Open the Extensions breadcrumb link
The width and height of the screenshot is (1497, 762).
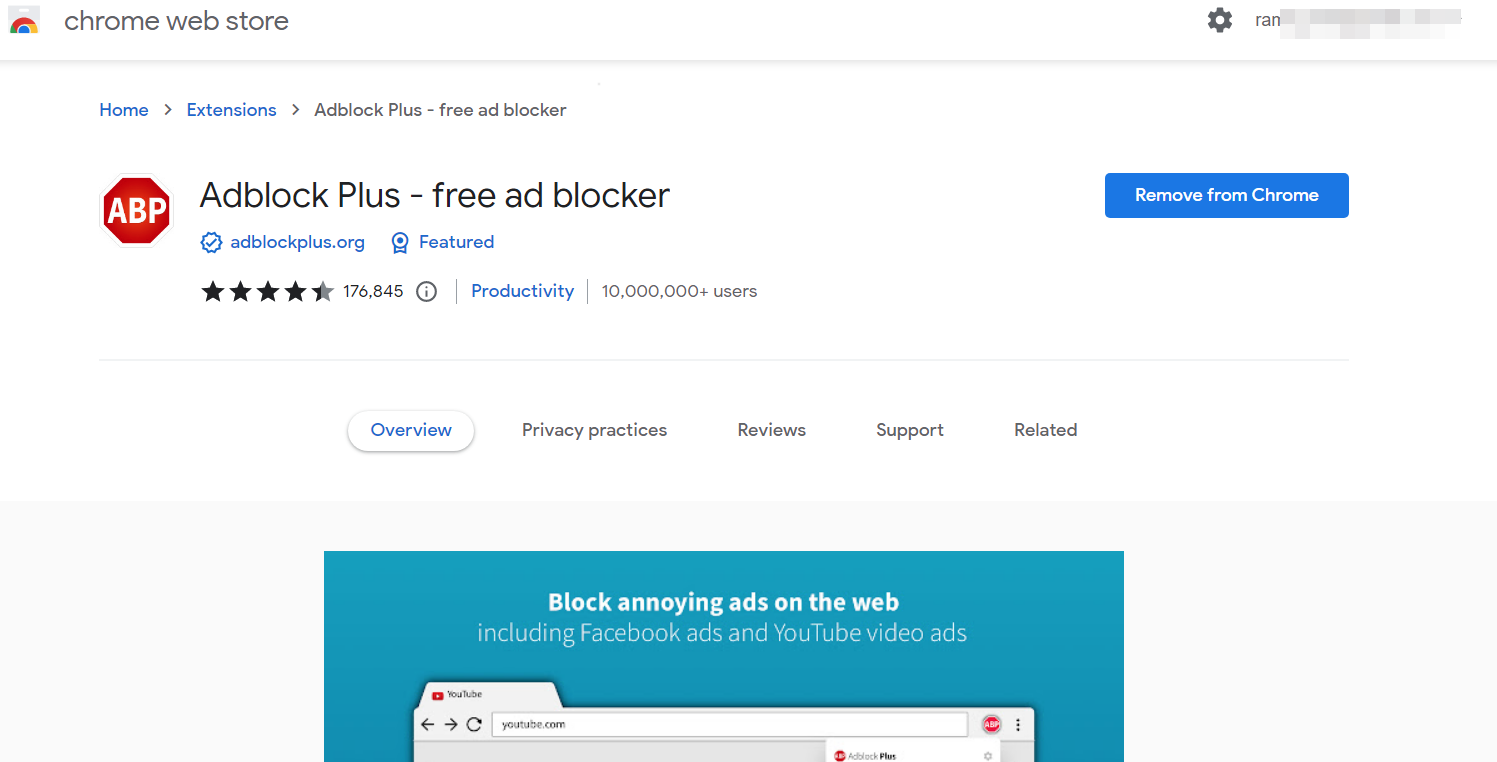pyautogui.click(x=232, y=110)
